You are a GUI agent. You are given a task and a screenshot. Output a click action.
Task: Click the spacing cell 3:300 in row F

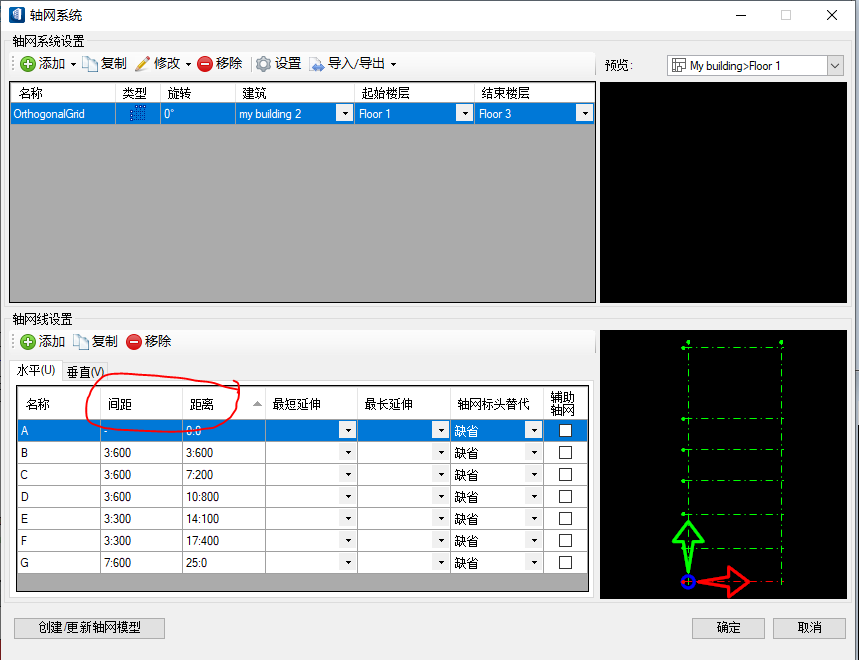pyautogui.click(x=141, y=541)
